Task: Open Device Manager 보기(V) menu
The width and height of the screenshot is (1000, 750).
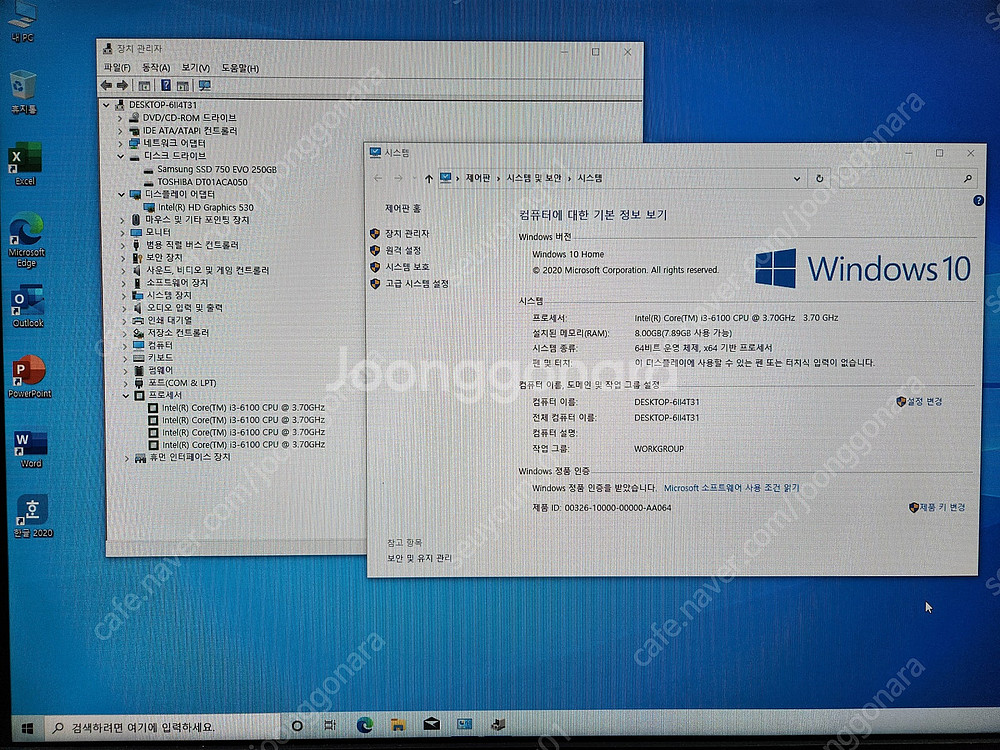Action: [x=195, y=68]
